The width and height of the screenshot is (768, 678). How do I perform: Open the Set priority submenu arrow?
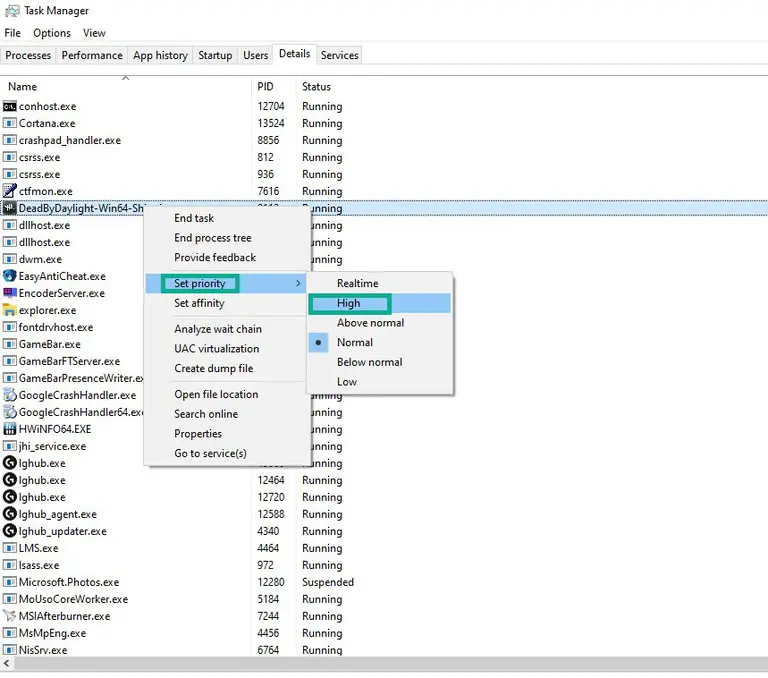[x=298, y=283]
